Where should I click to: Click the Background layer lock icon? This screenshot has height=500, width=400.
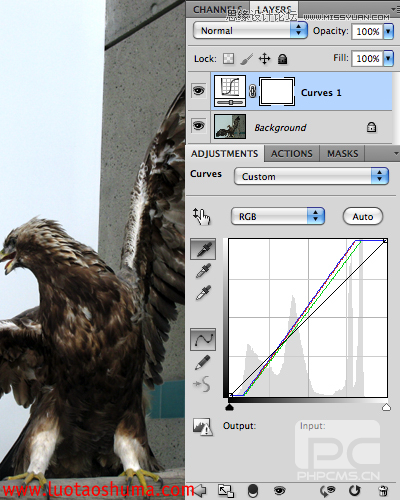(371, 127)
